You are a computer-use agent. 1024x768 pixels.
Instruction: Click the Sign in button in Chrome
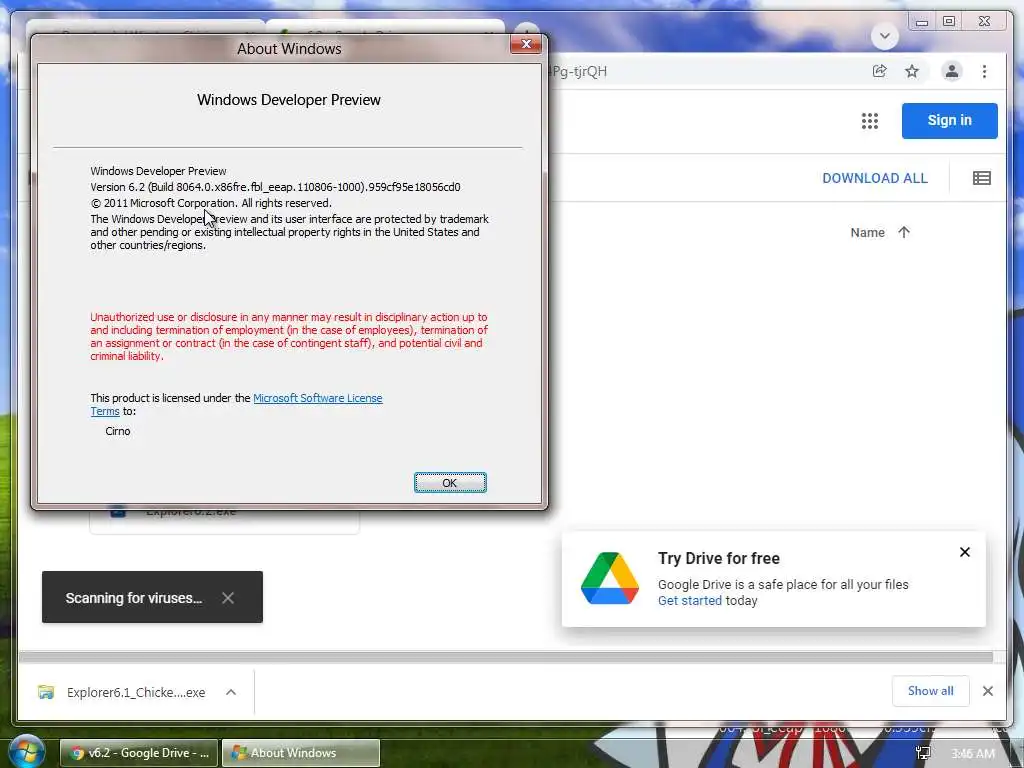point(949,120)
